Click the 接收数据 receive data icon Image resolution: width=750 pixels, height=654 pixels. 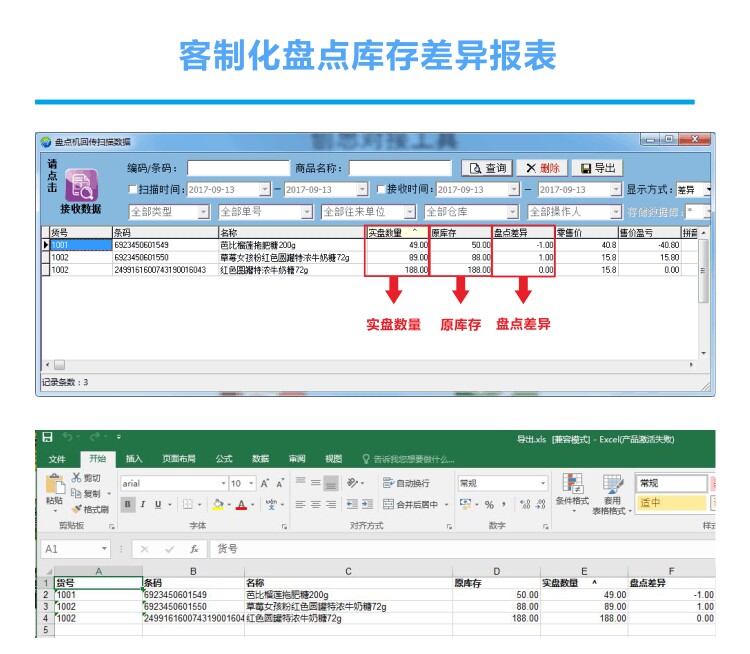(81, 186)
